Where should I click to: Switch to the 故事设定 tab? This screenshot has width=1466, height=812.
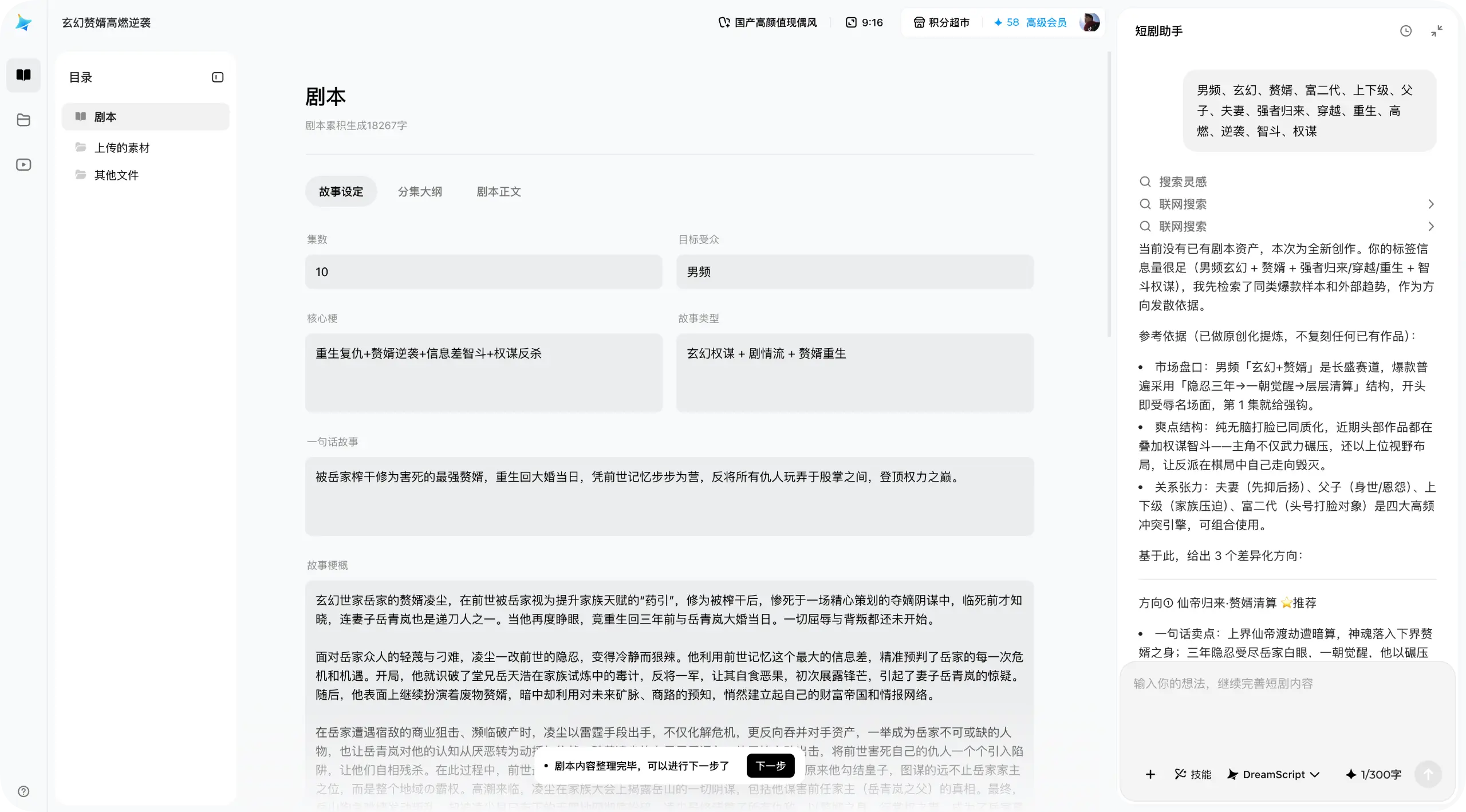pyautogui.click(x=341, y=191)
